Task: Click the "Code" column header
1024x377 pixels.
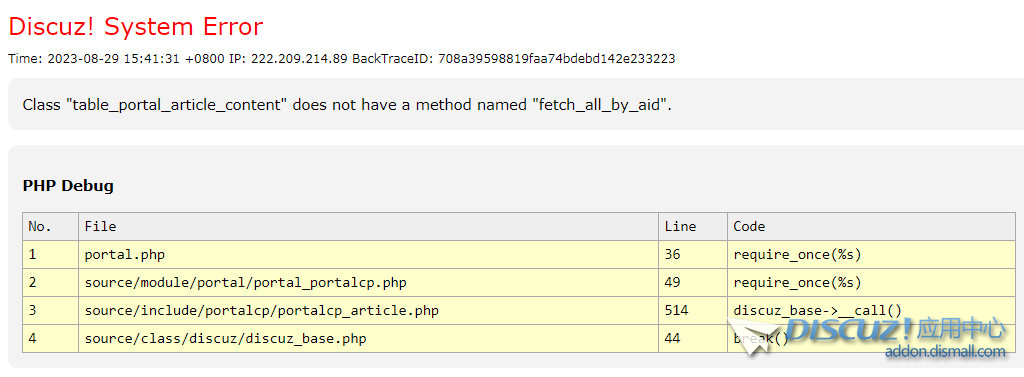Action: 872,227
